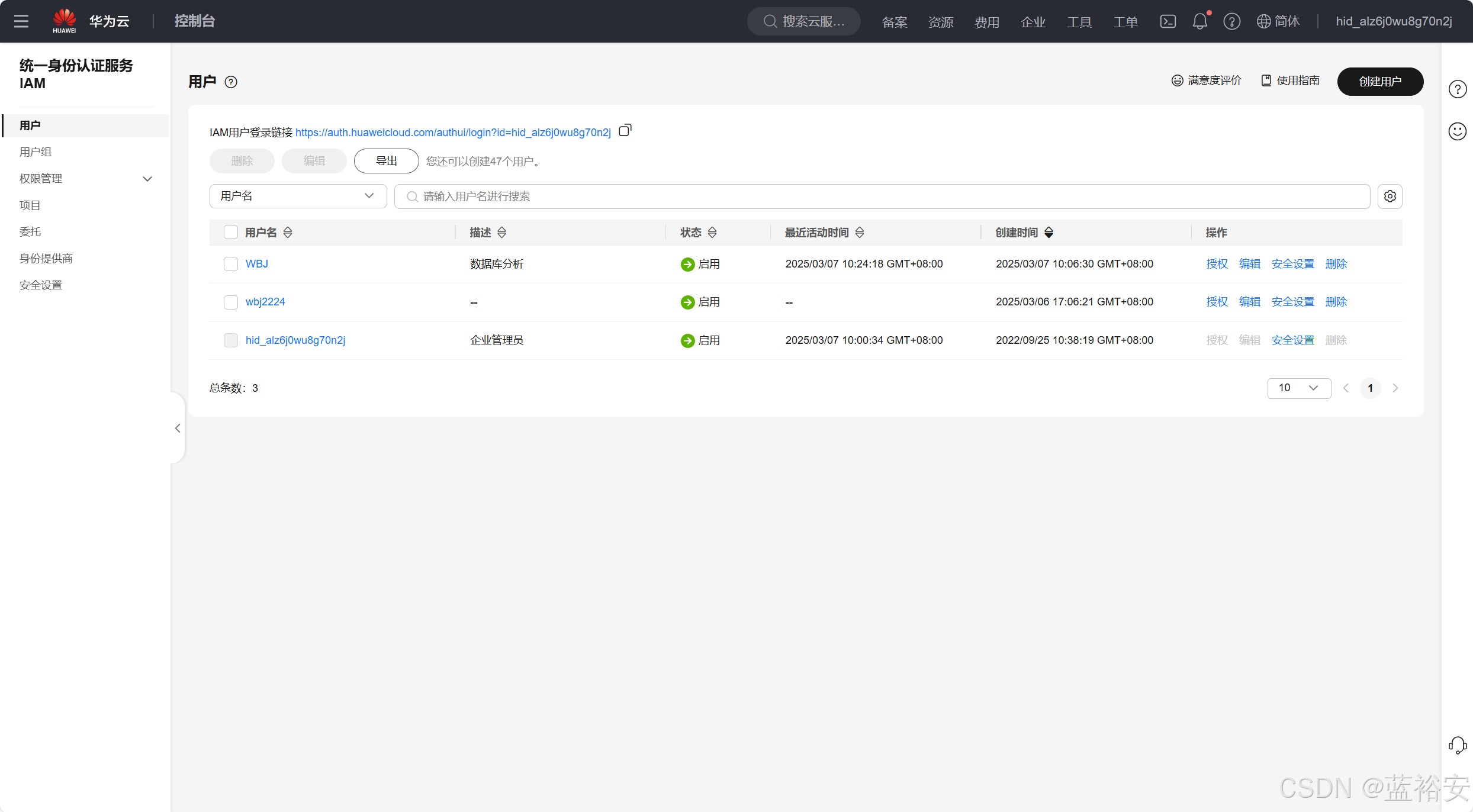Viewport: 1473px width, 812px height.
Task: Open the 用户名 search filter dropdown
Action: click(298, 196)
